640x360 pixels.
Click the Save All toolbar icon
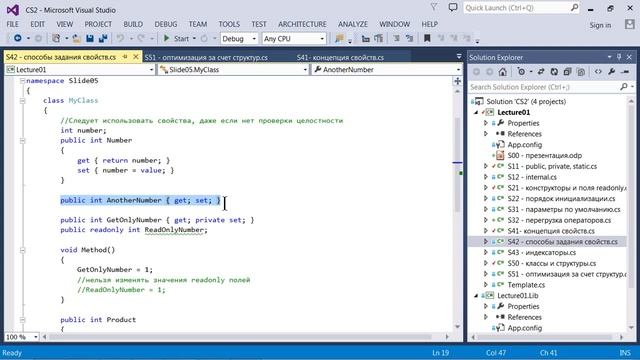(103, 38)
